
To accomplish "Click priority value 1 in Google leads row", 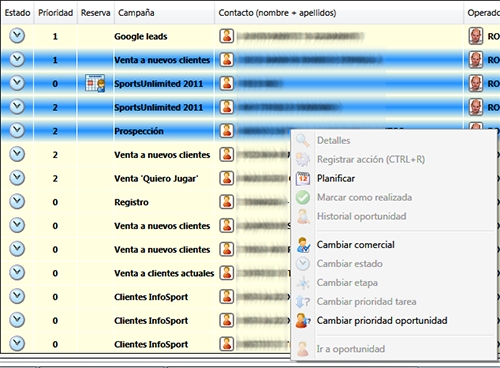I will click(55, 36).
